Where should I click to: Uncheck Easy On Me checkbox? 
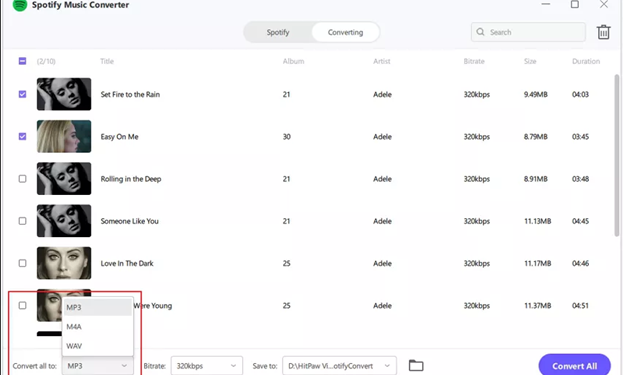22,136
